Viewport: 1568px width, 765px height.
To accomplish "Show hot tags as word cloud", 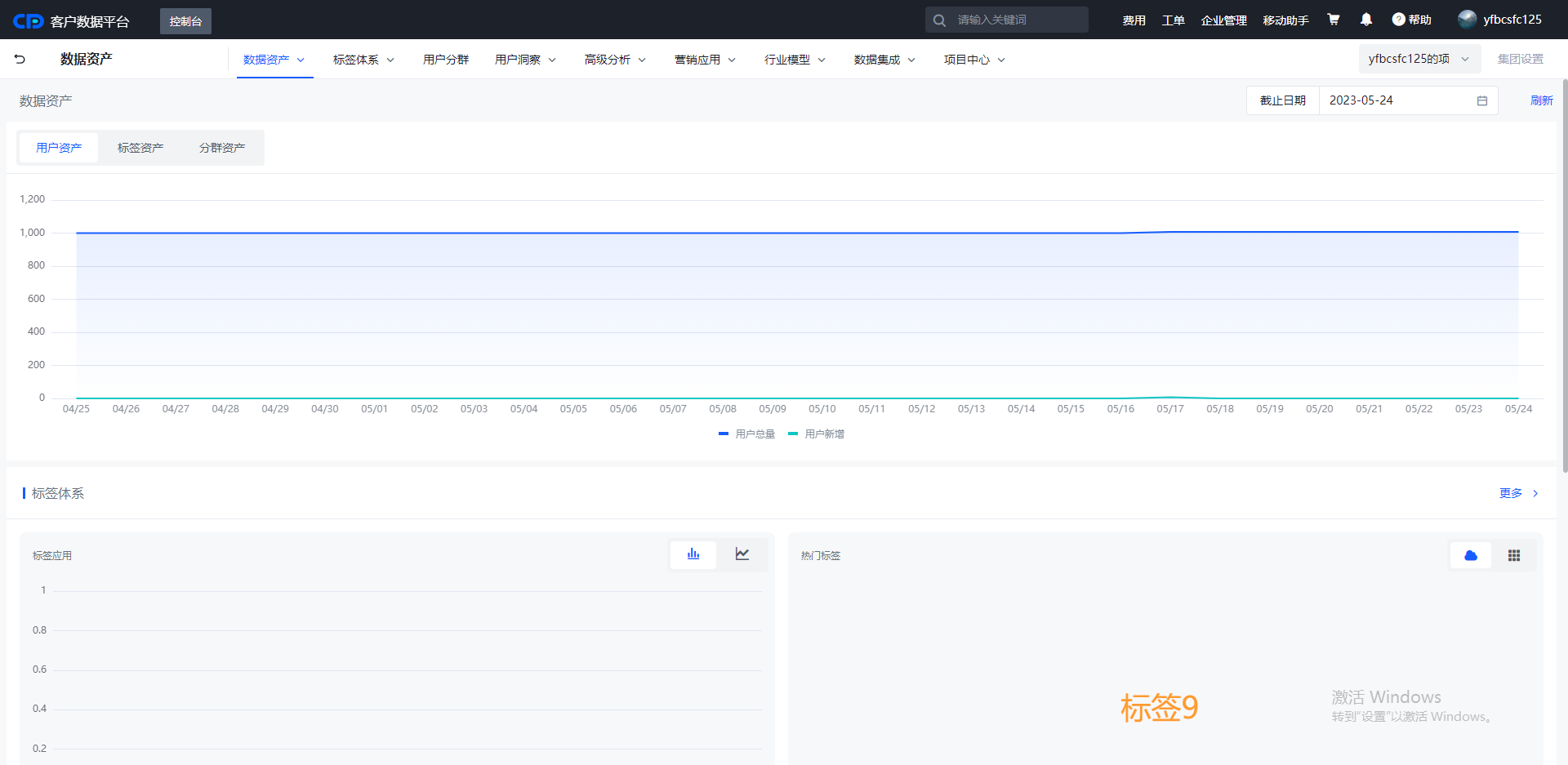I will pos(1471,555).
